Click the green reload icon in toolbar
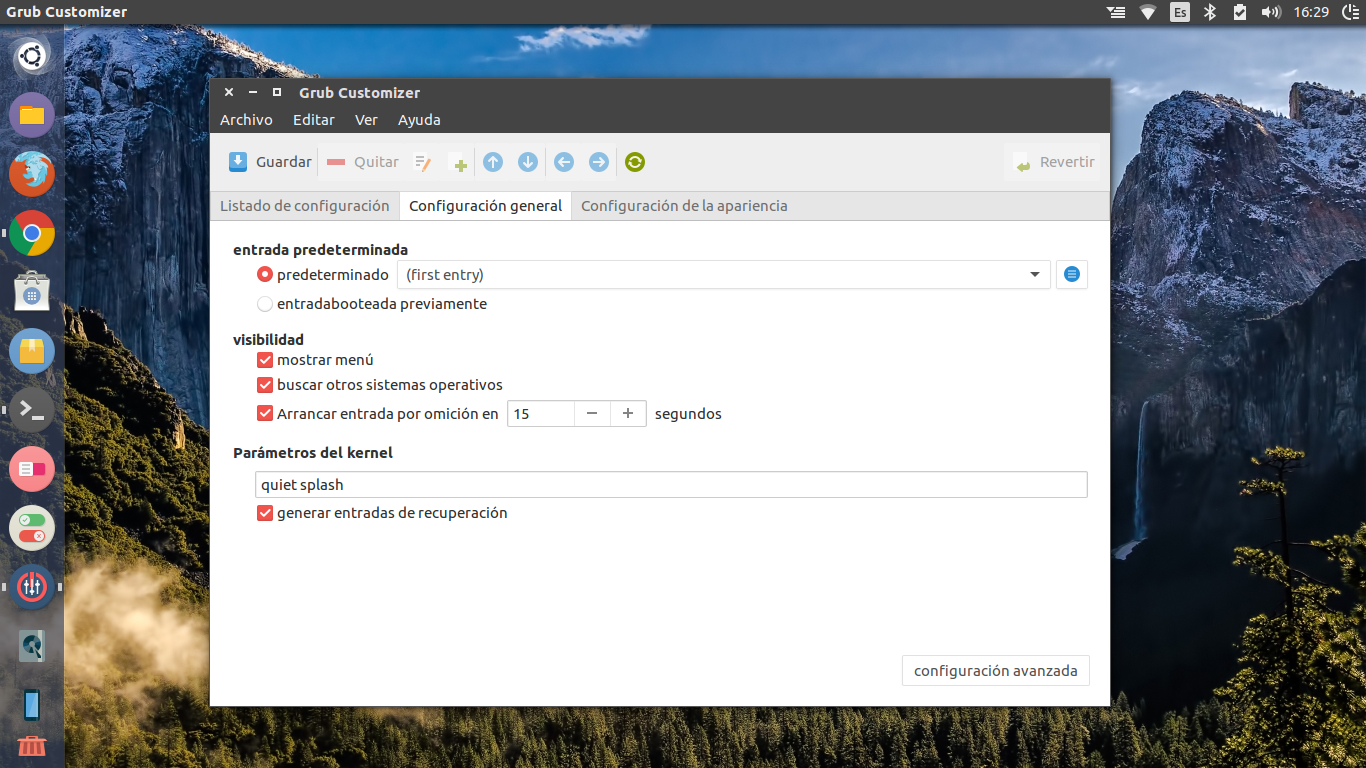 pyautogui.click(x=635, y=162)
